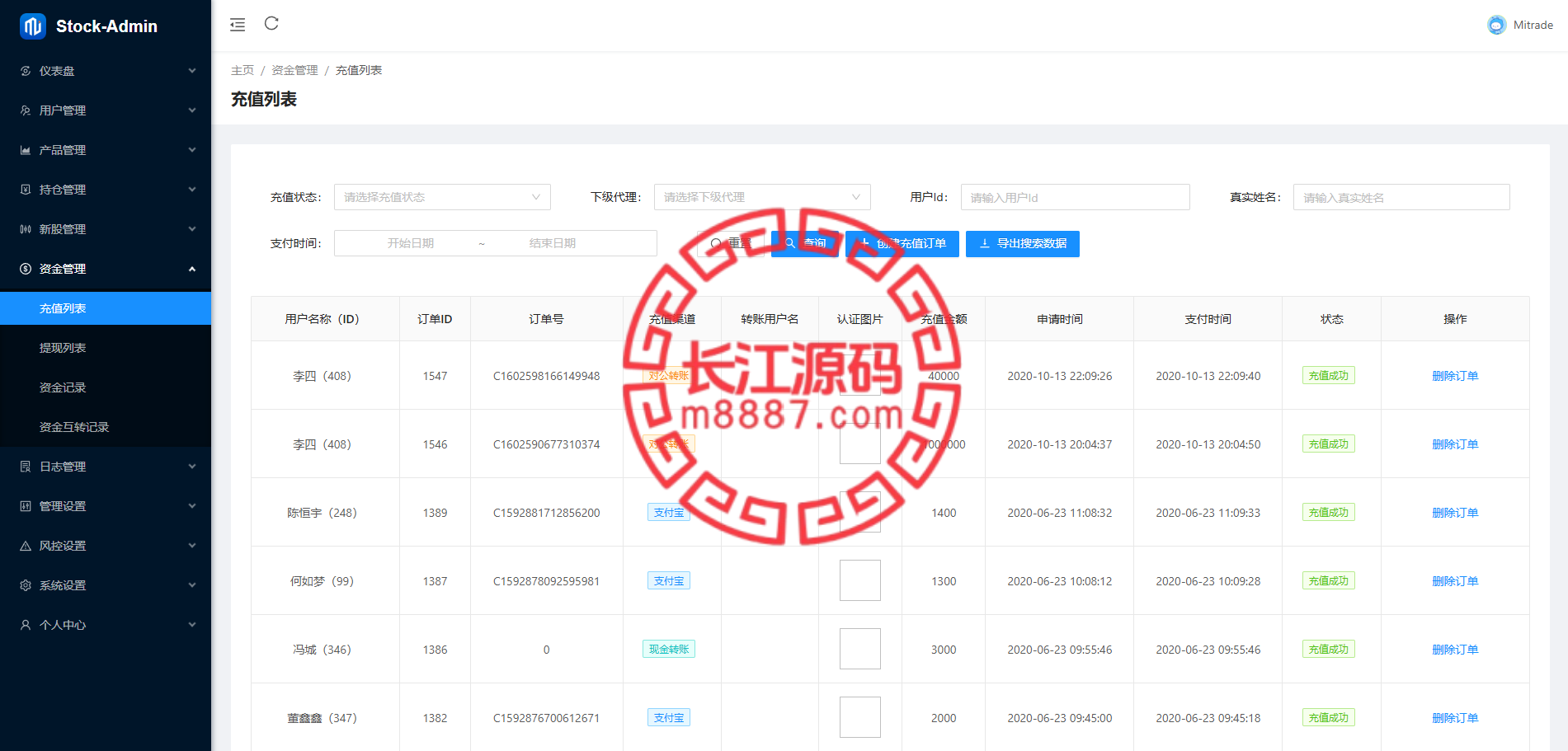This screenshot has width=1568, height=751.
Task: Open the 资金互转记录 menu item
Action: [106, 427]
